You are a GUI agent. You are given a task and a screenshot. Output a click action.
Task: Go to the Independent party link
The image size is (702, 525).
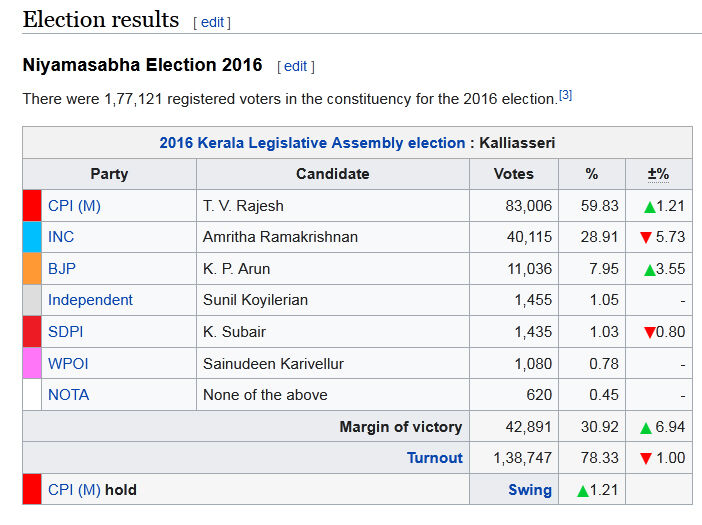90,300
